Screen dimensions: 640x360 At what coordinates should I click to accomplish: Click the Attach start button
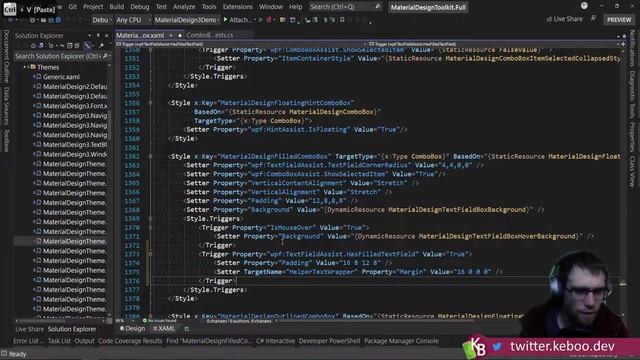(x=237, y=20)
